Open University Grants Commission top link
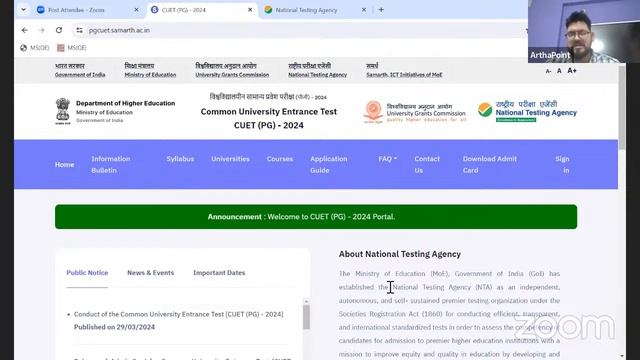The image size is (640, 360). coord(232,70)
